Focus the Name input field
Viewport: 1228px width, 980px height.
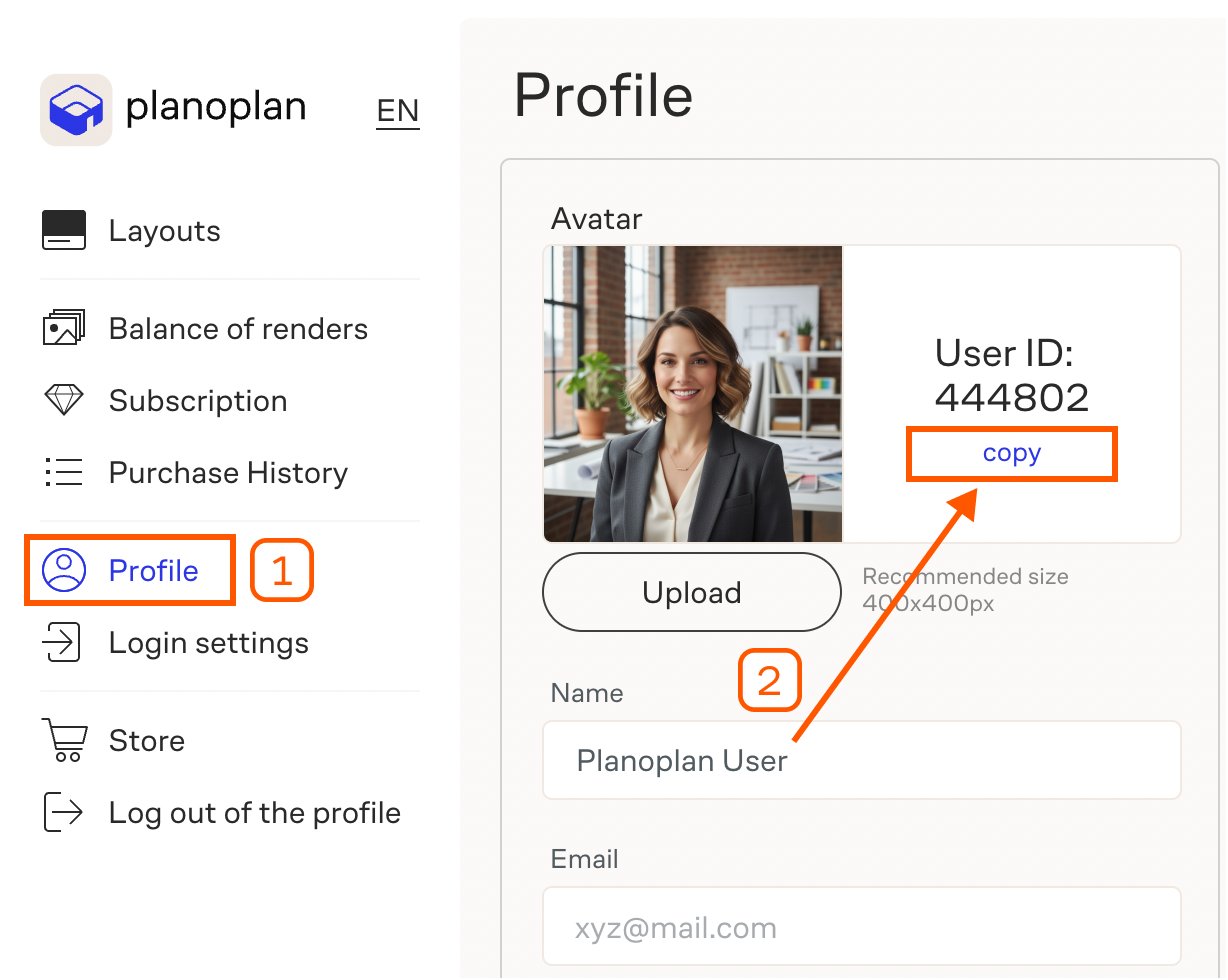coord(861,761)
